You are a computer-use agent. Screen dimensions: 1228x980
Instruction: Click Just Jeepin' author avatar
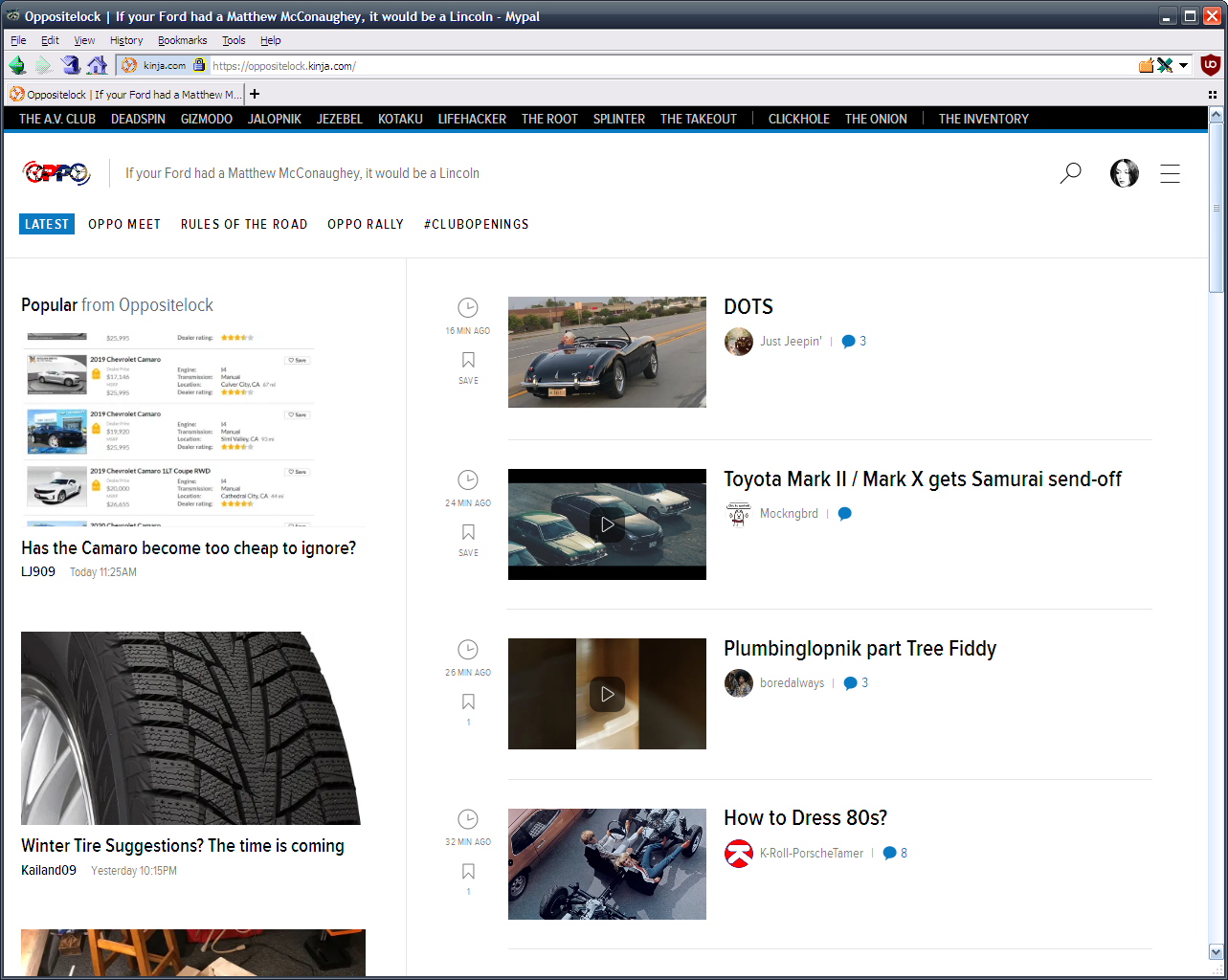[738, 342]
